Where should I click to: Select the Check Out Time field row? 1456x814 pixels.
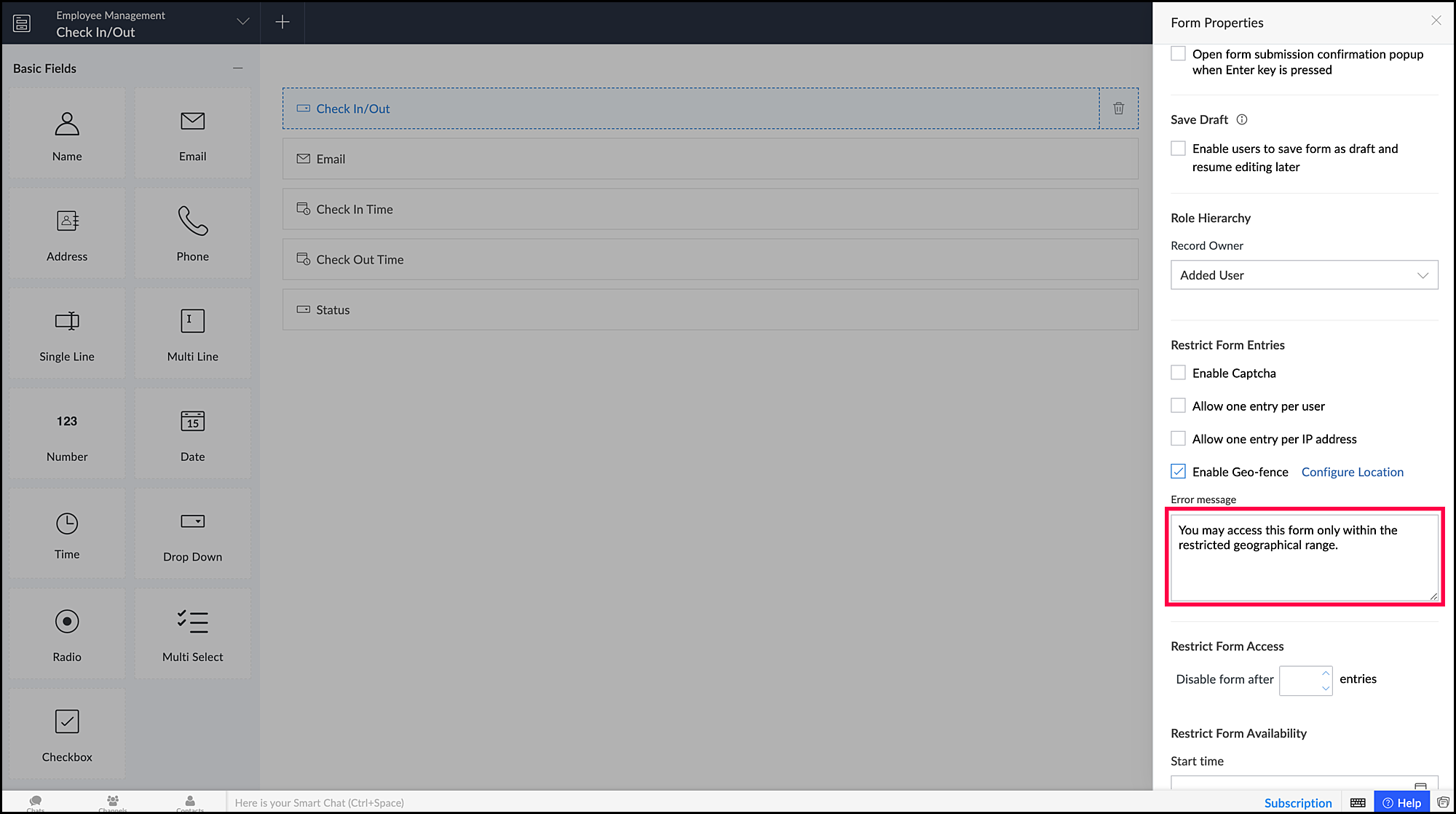[x=710, y=259]
